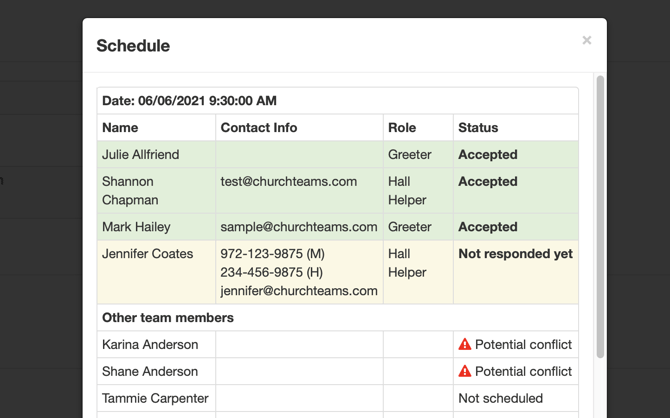This screenshot has width=670, height=418.
Task: Select Tammie Carpenter in other team members
Action: pos(155,398)
